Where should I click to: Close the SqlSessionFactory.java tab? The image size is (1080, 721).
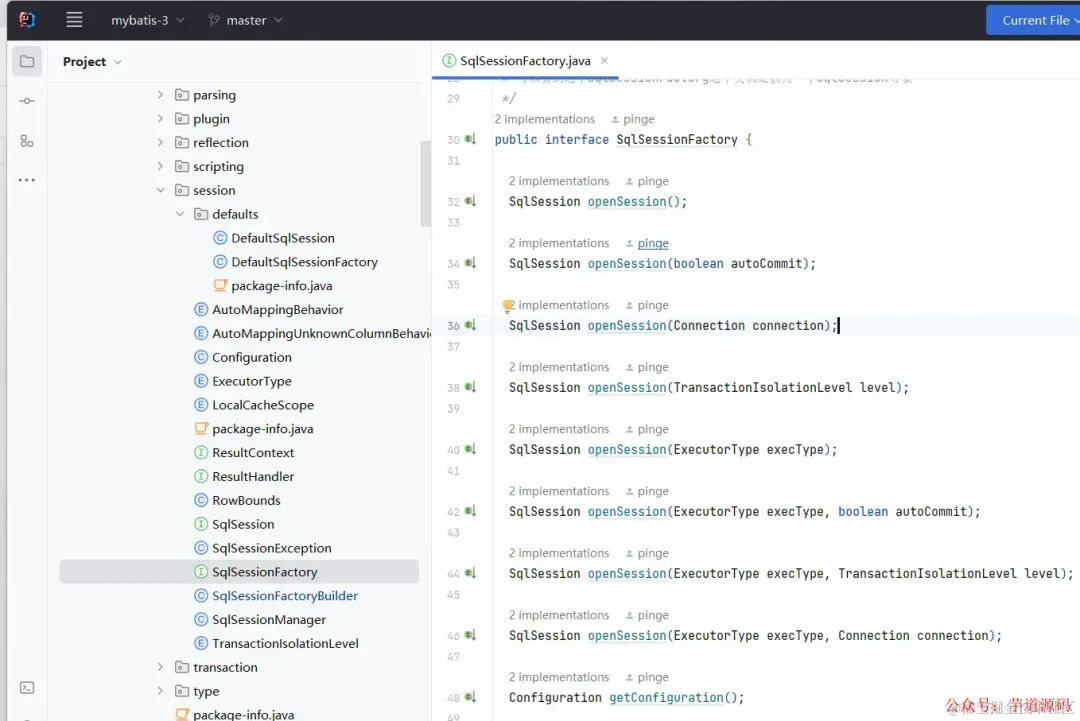click(x=604, y=61)
